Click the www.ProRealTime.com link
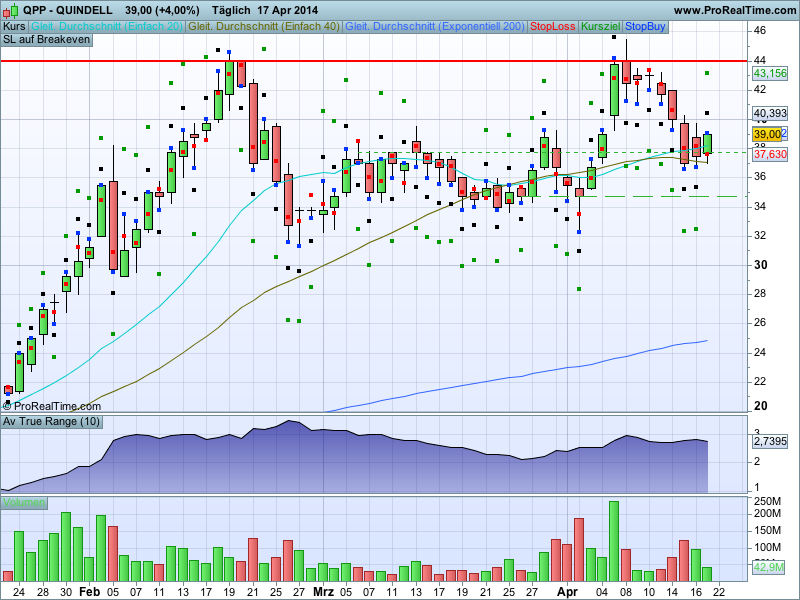Viewport: 800px width, 600px height. pos(735,10)
